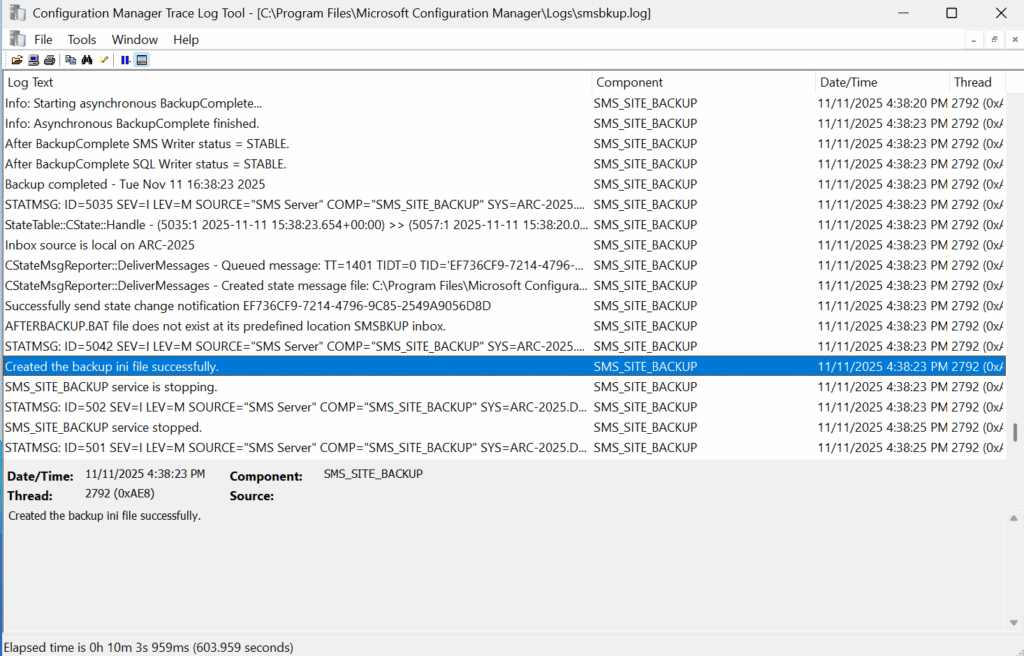Image resolution: width=1024 pixels, height=656 pixels.
Task: Click the application icon left of File menu
Action: 17,39
